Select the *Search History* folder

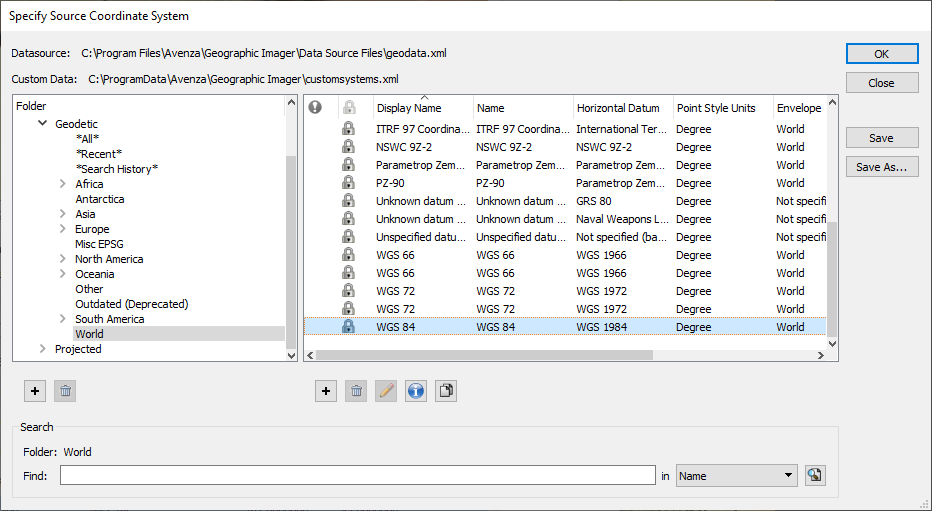[x=116, y=169]
